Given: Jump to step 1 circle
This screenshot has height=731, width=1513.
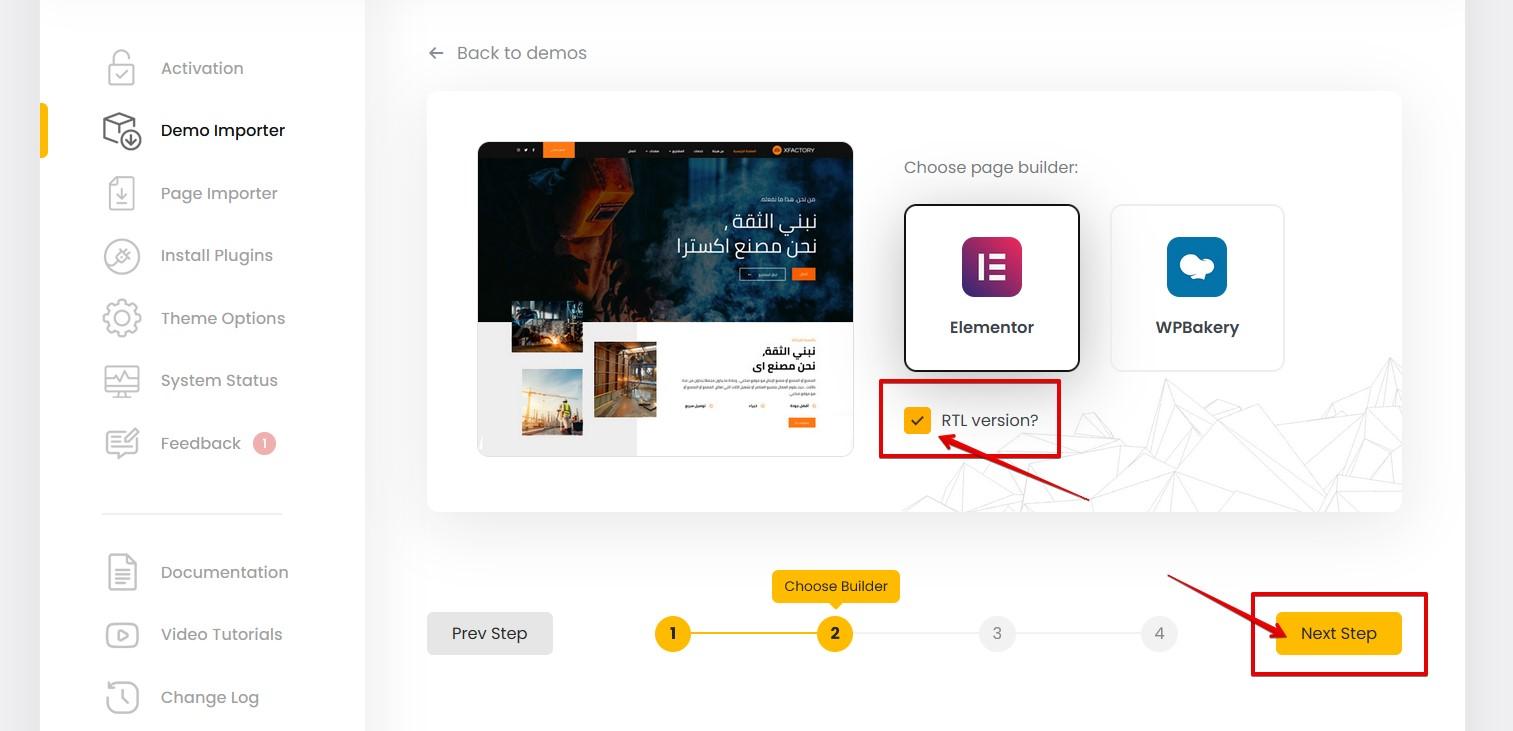Looking at the screenshot, I should pos(673,633).
